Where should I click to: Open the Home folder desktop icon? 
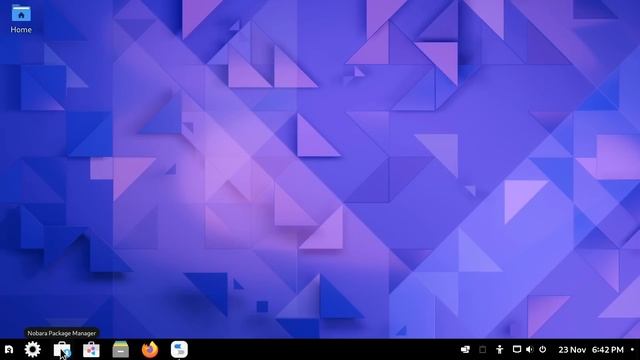[21, 19]
